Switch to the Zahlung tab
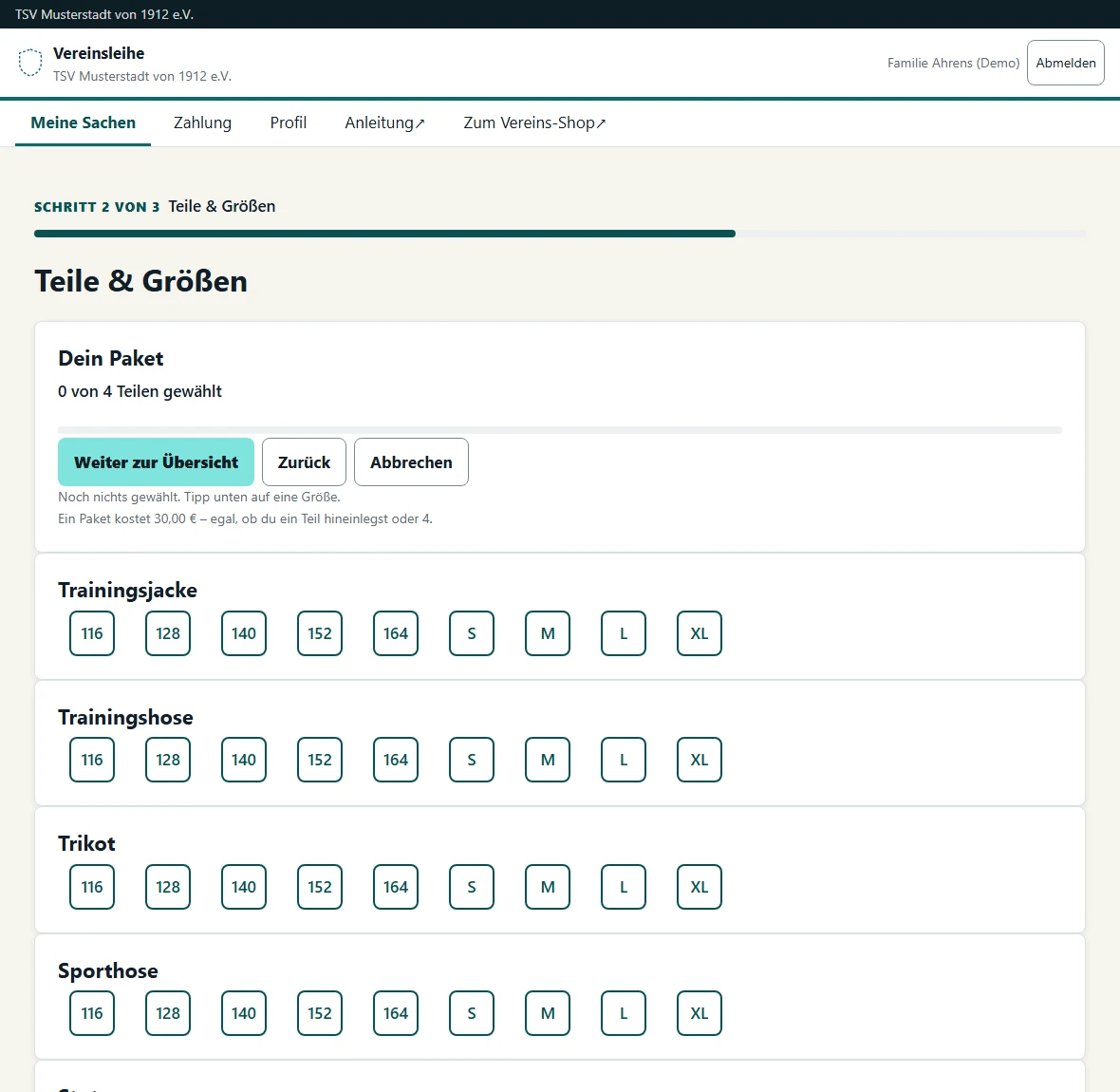1120x1092 pixels. 203,122
